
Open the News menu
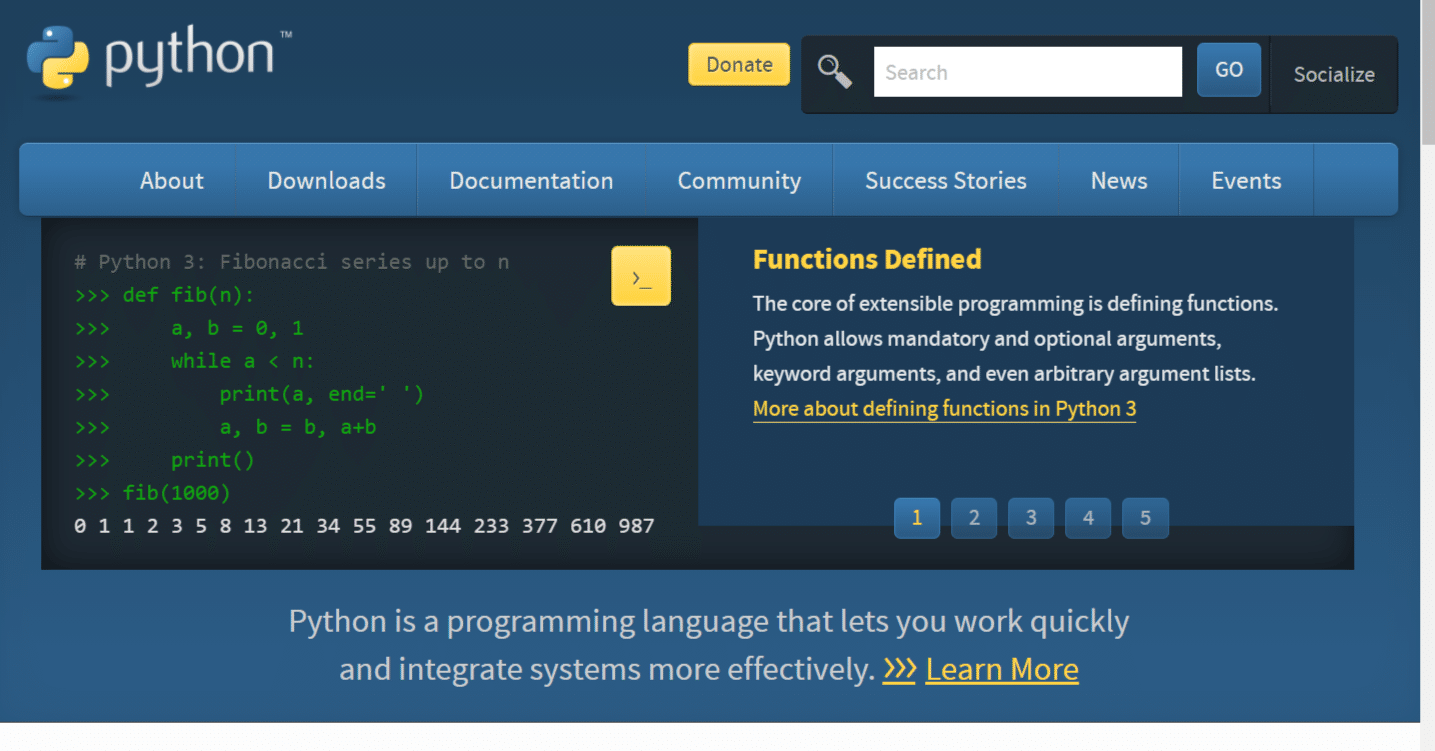[1119, 181]
